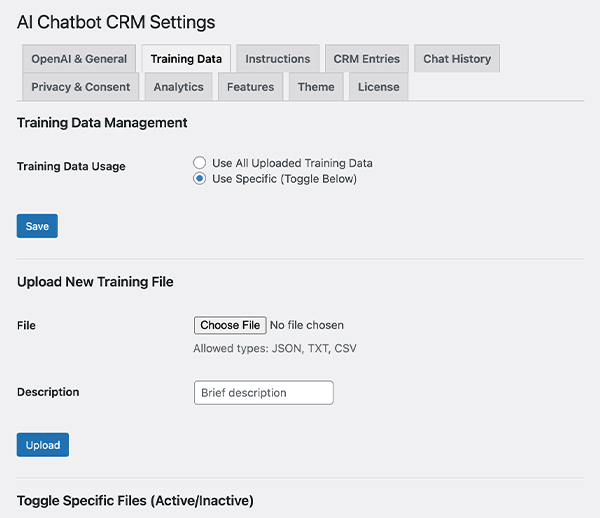Viewport: 600px width, 518px height.
Task: Click the Toggle Specific Files heading
Action: 135,500
